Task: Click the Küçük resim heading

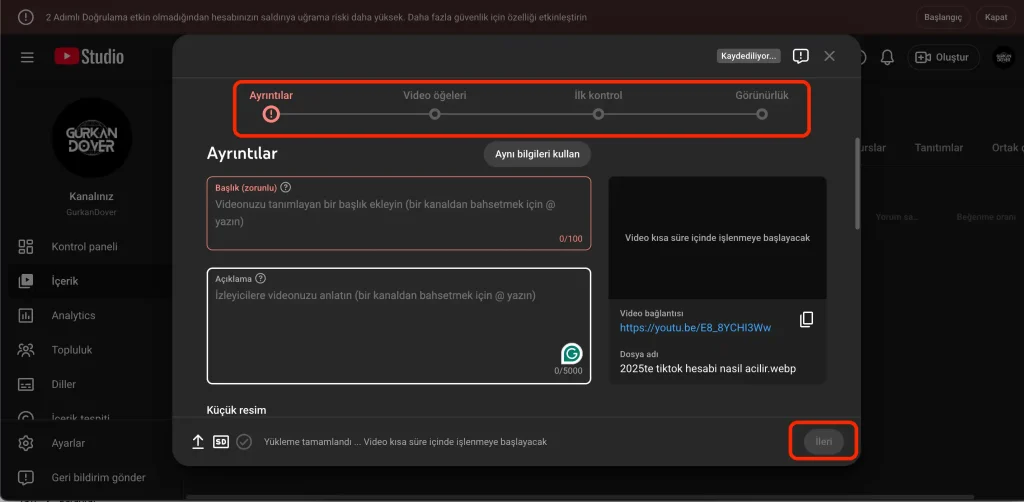Action: [x=236, y=410]
